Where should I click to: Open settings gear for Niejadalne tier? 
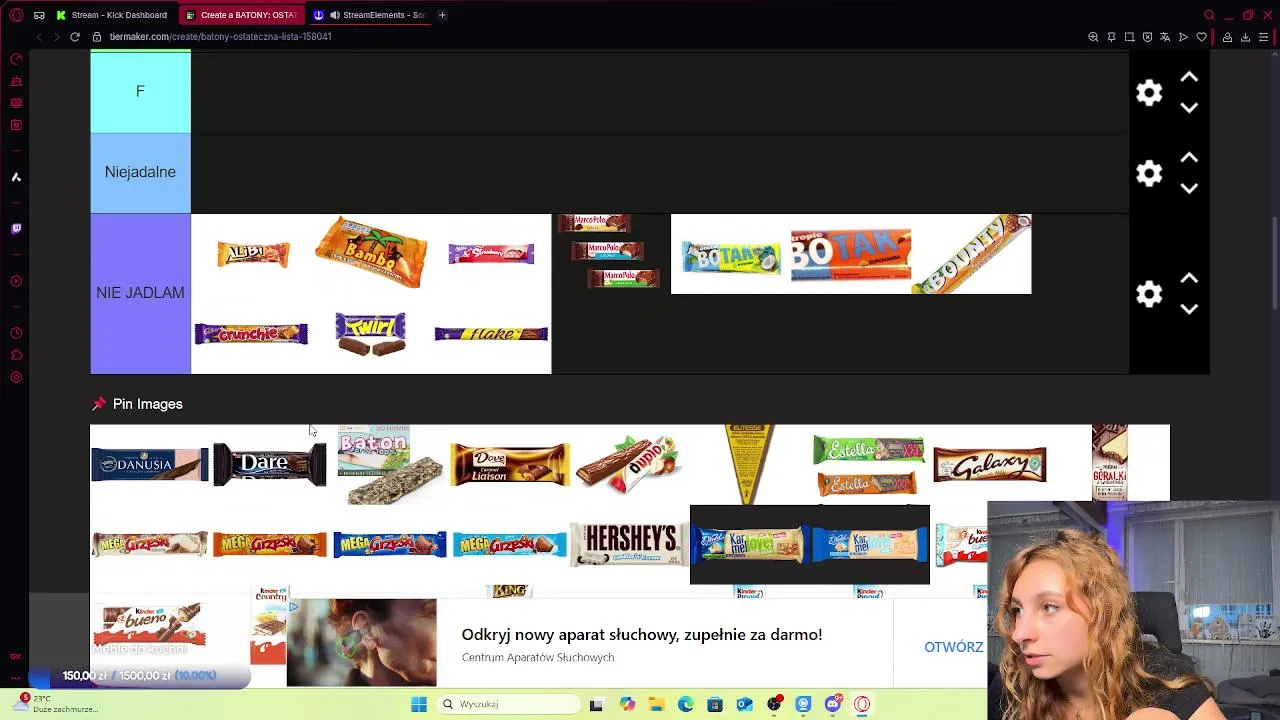[1149, 174]
